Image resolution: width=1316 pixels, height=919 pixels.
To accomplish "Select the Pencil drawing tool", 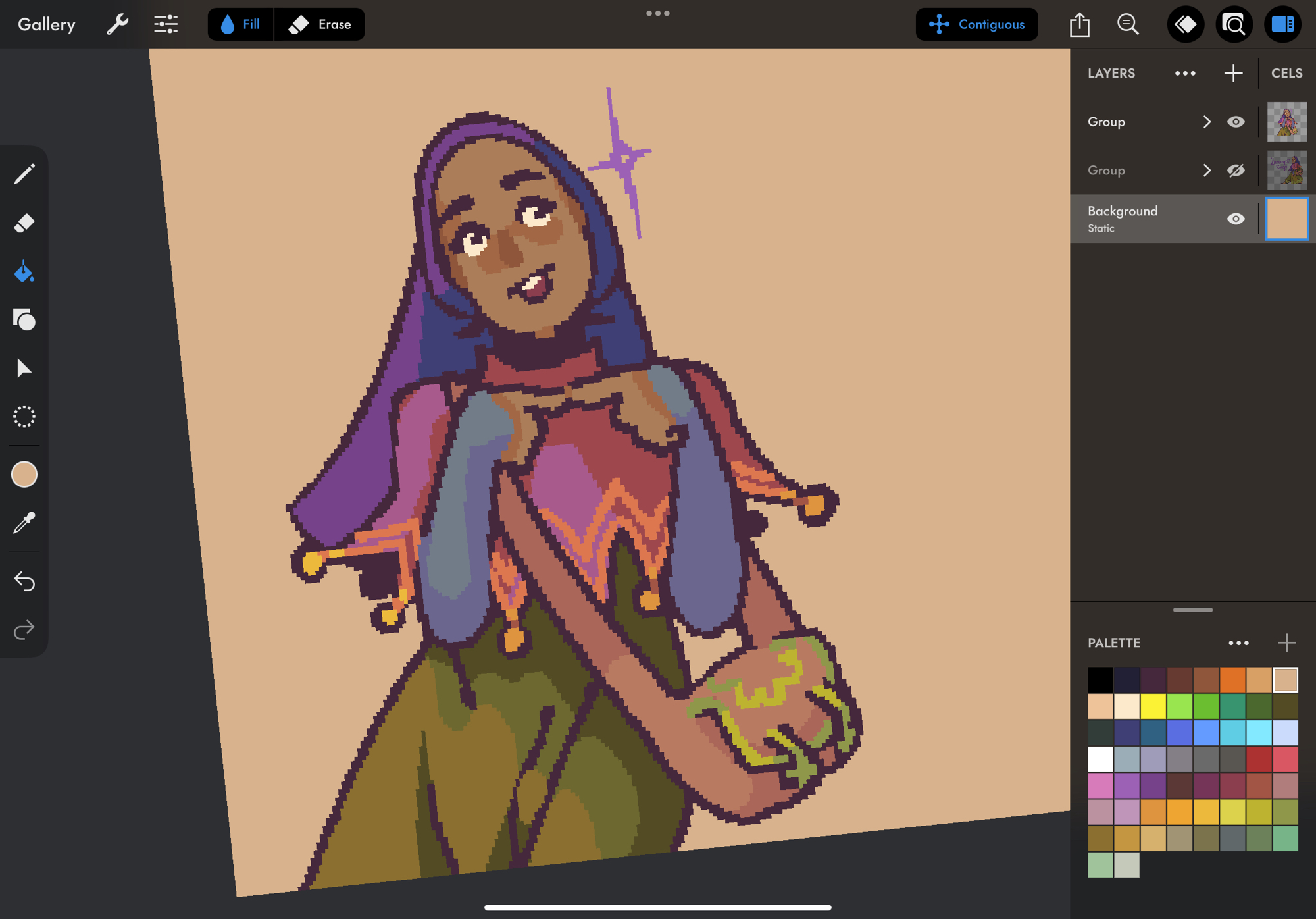I will pos(24,174).
